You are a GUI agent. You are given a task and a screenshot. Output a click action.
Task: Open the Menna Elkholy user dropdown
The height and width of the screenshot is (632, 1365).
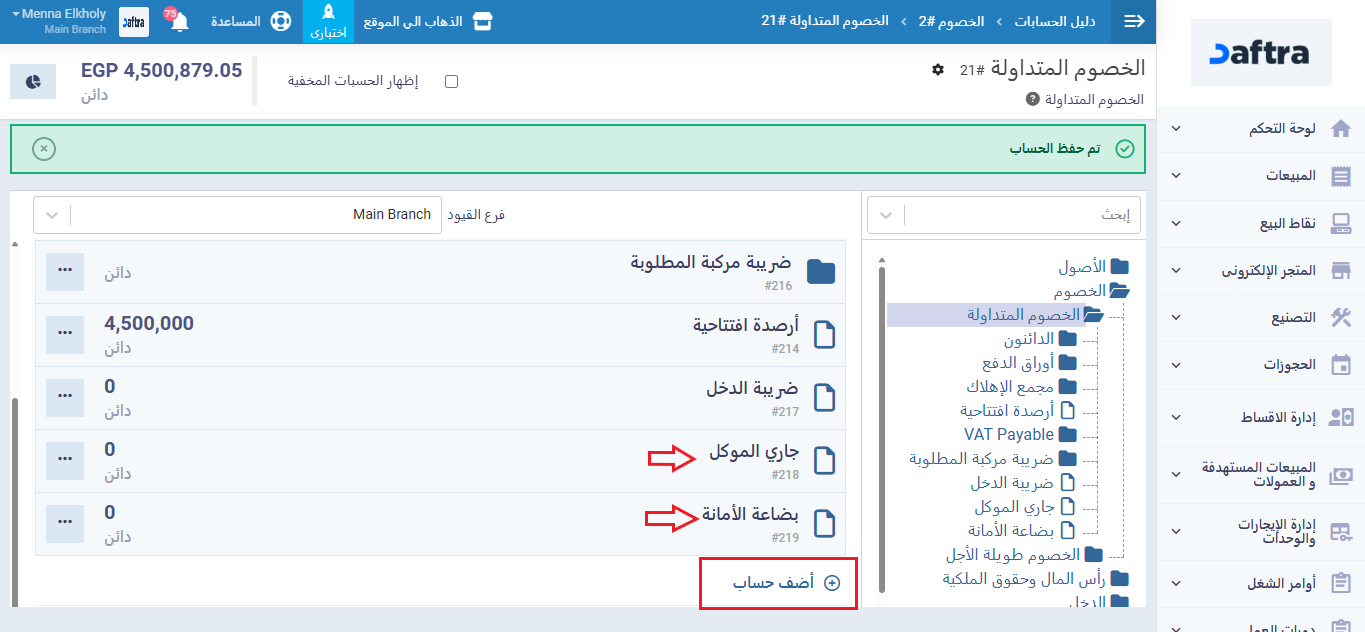[60, 21]
